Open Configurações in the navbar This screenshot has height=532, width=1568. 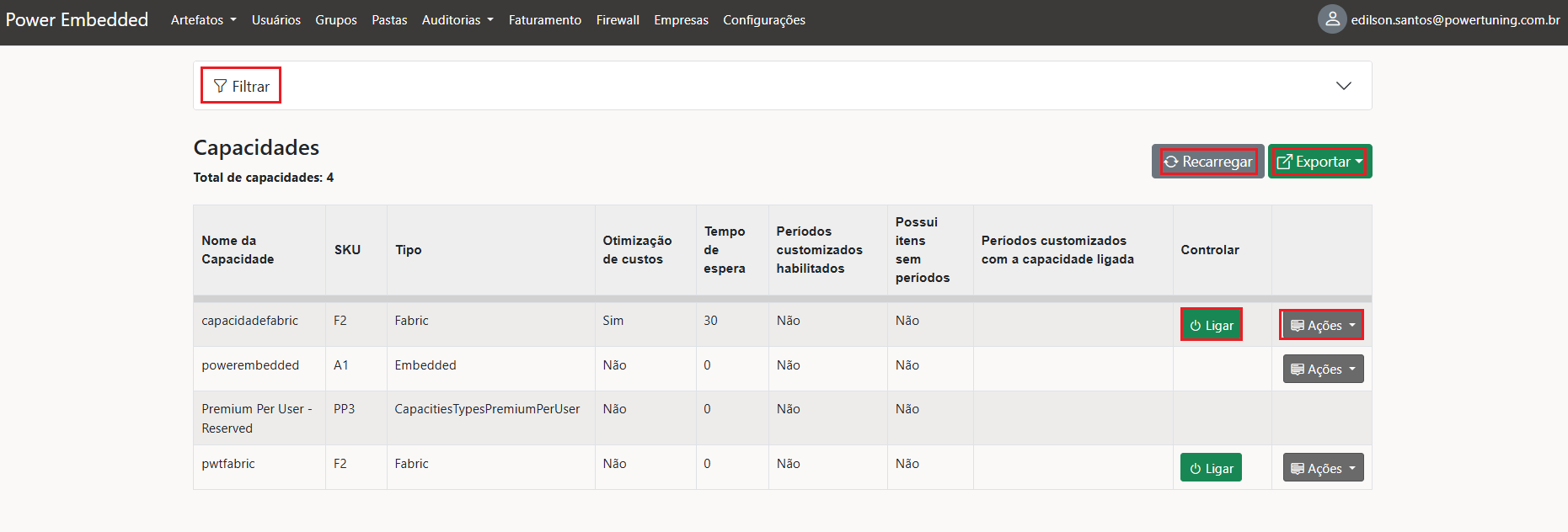tap(763, 20)
